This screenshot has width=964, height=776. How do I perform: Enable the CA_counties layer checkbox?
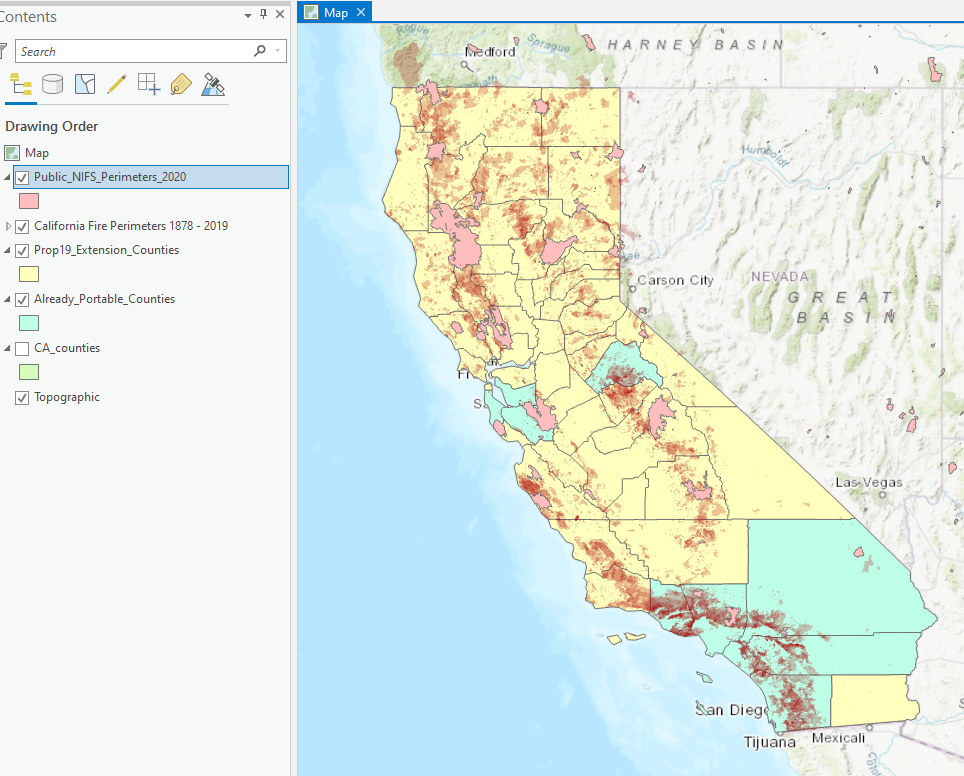[x=22, y=349]
